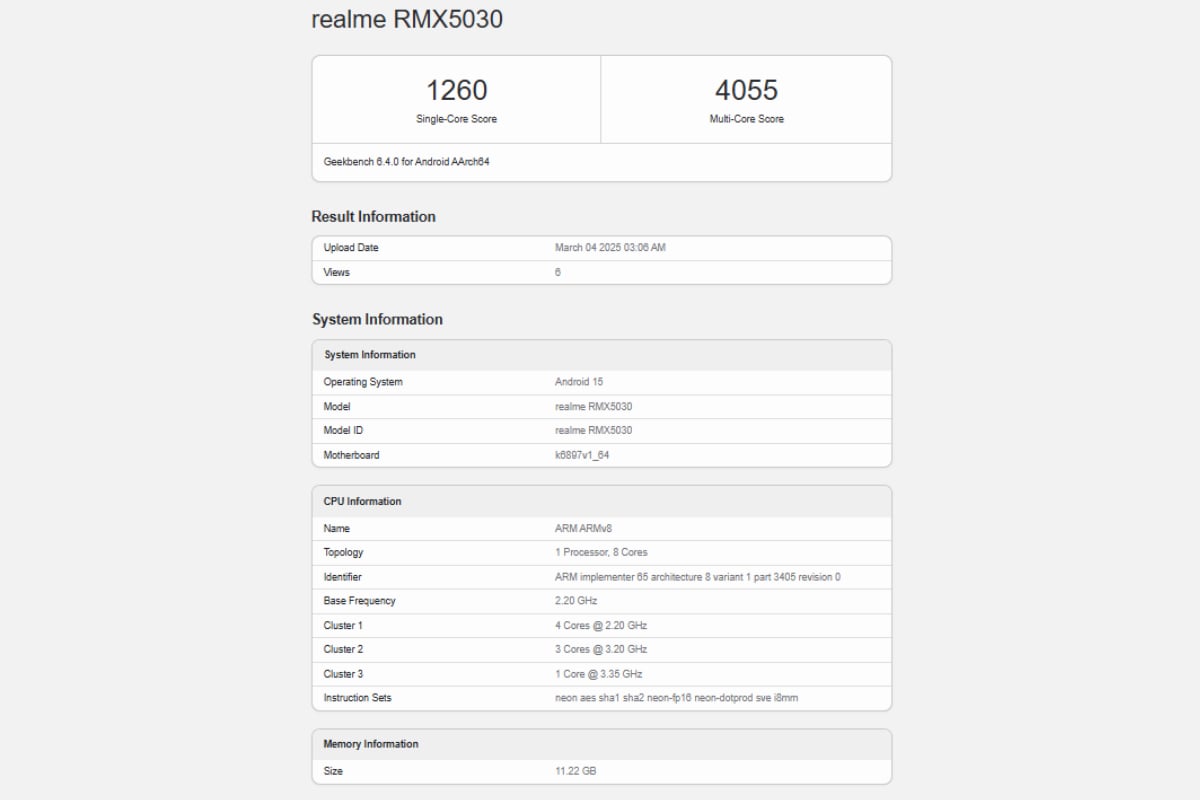1200x800 pixels.
Task: Click the 'Operating System' row label
Action: [x=363, y=382]
